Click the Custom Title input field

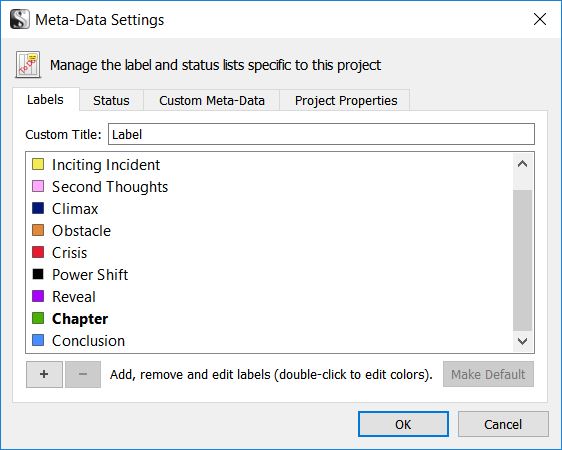pos(321,134)
